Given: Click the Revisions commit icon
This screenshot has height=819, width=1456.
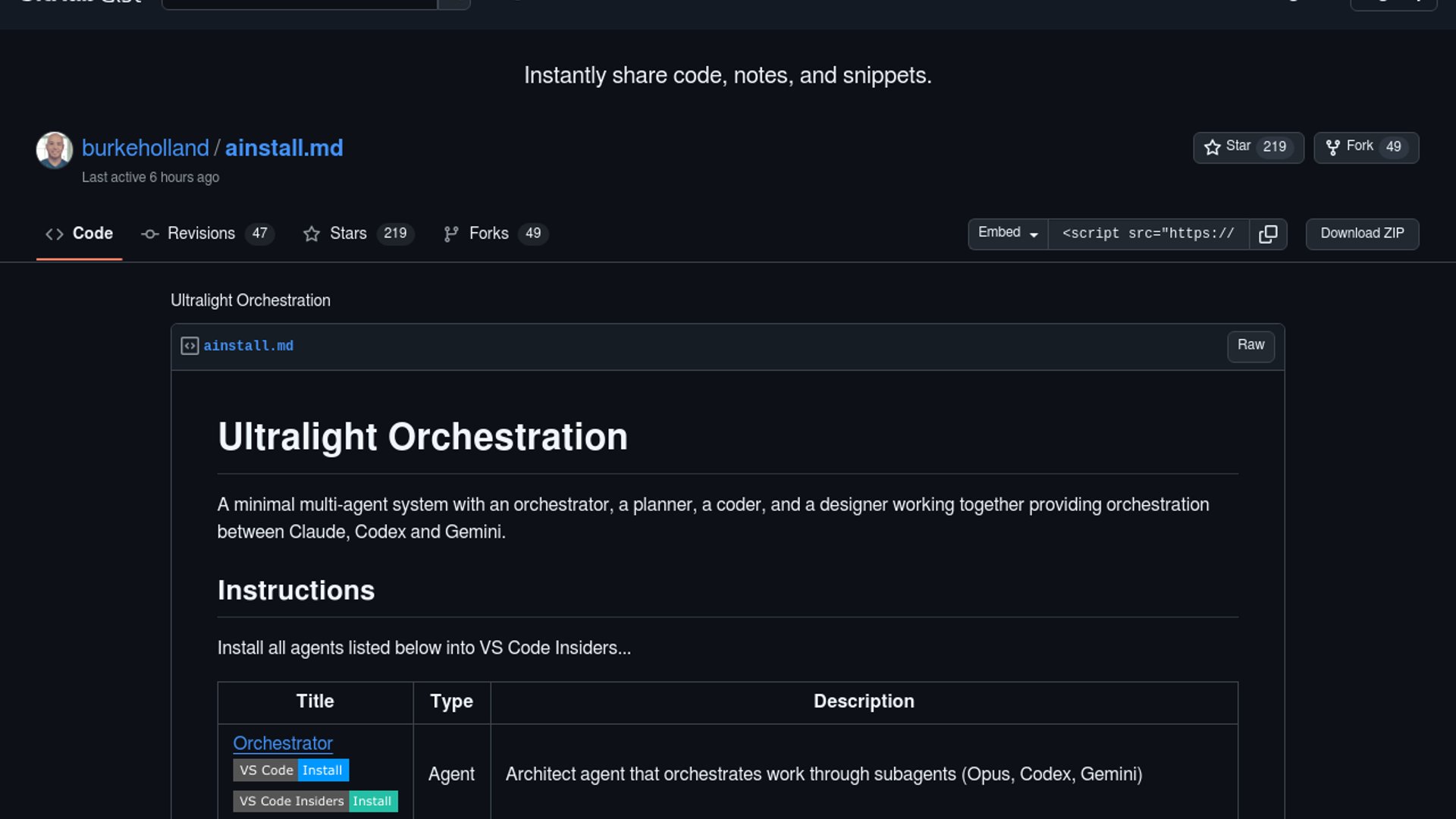Looking at the screenshot, I should (149, 234).
